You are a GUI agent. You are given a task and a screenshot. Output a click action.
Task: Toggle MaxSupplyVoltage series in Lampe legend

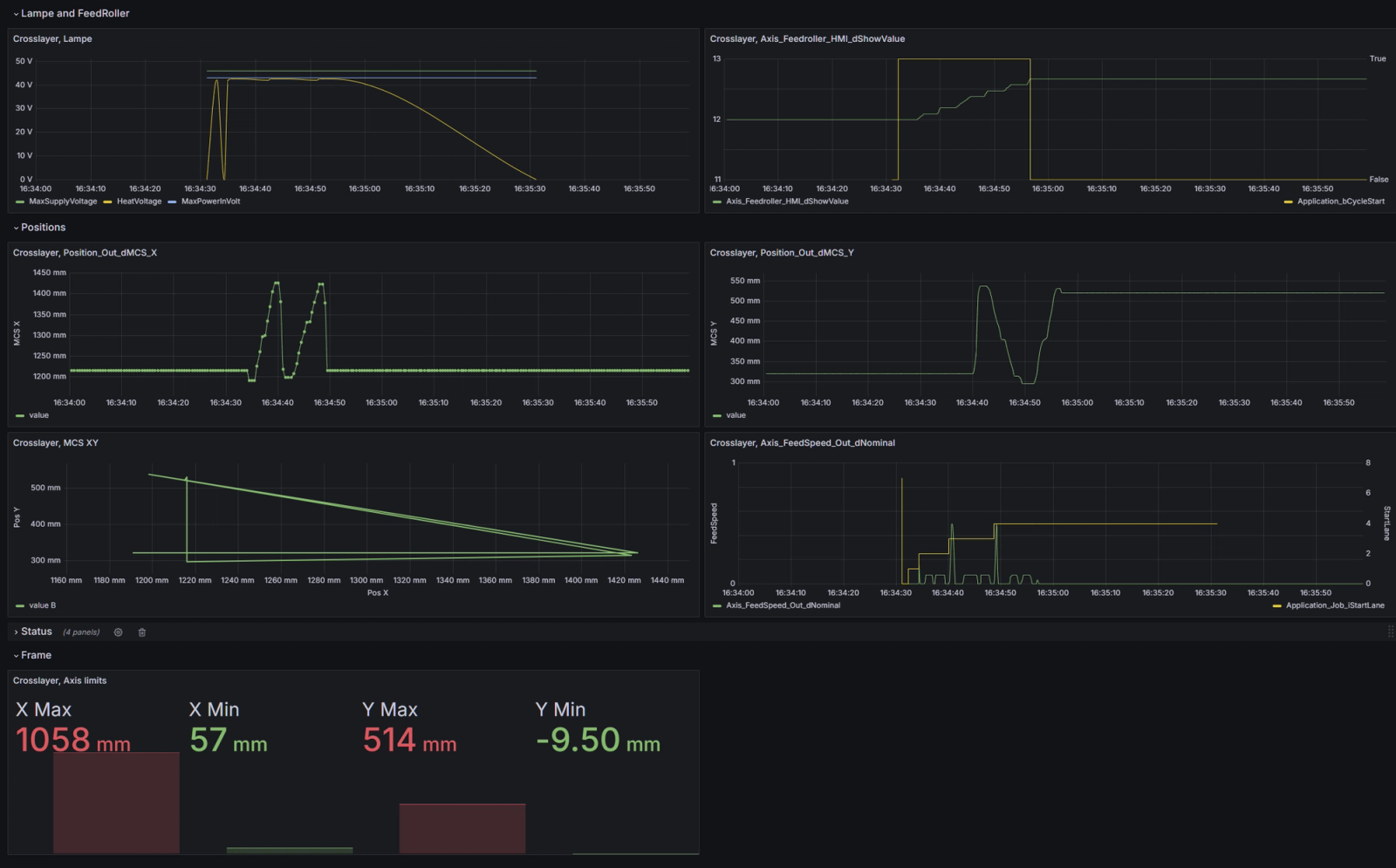(63, 202)
